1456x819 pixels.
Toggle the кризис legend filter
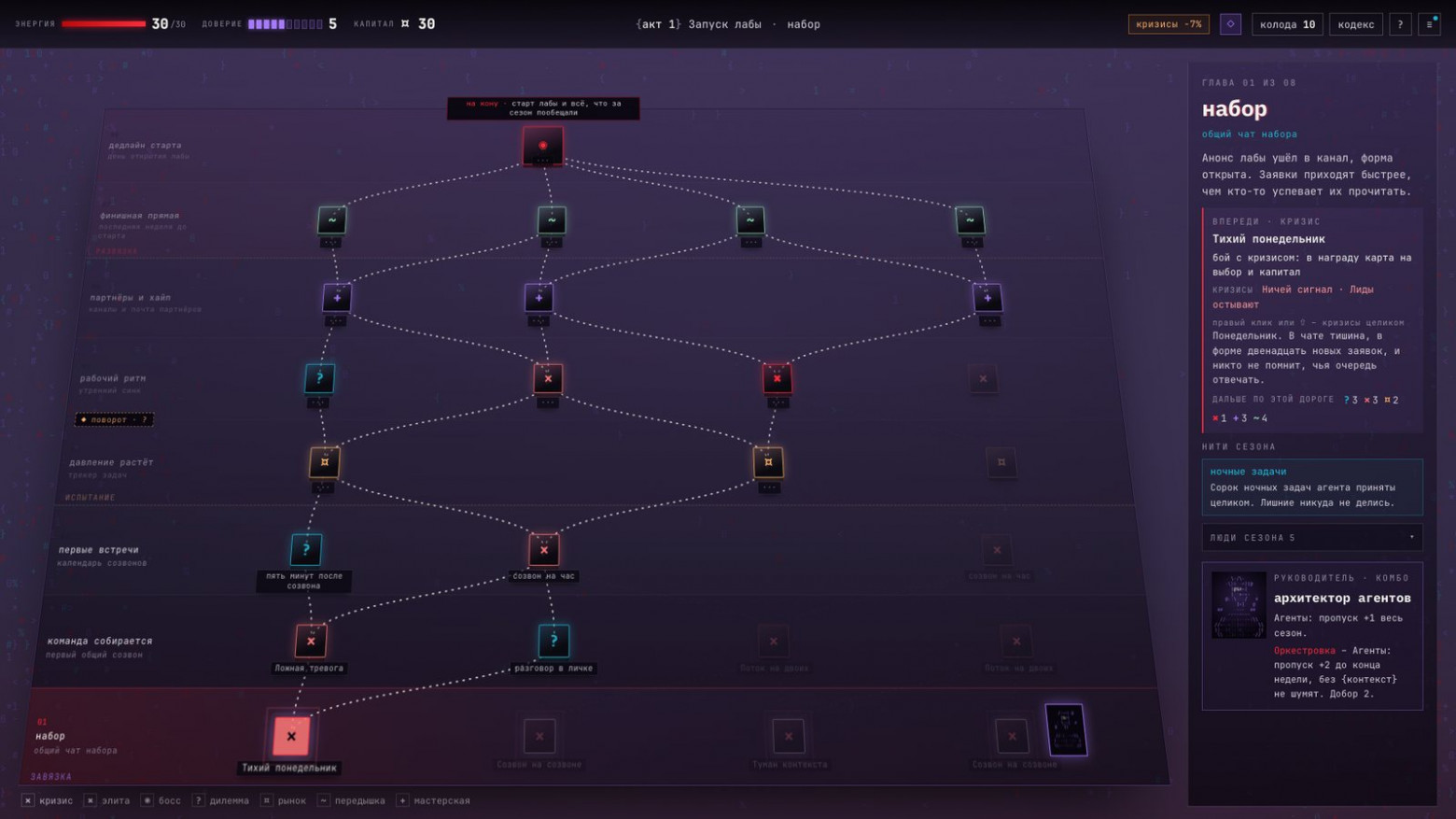(48, 800)
